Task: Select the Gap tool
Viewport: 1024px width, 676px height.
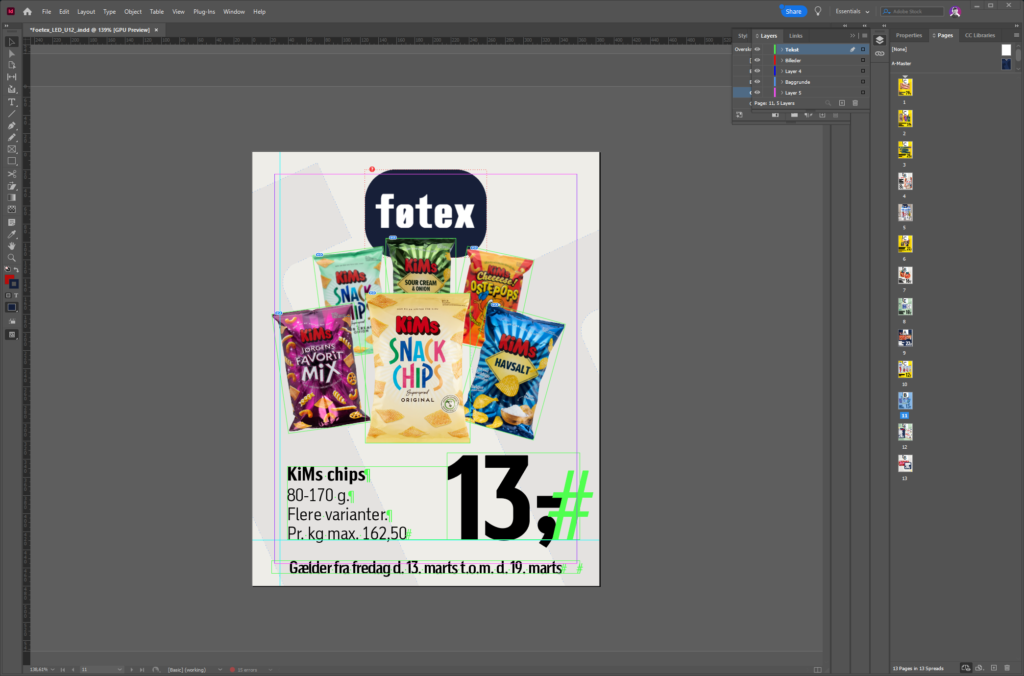Action: (12, 77)
